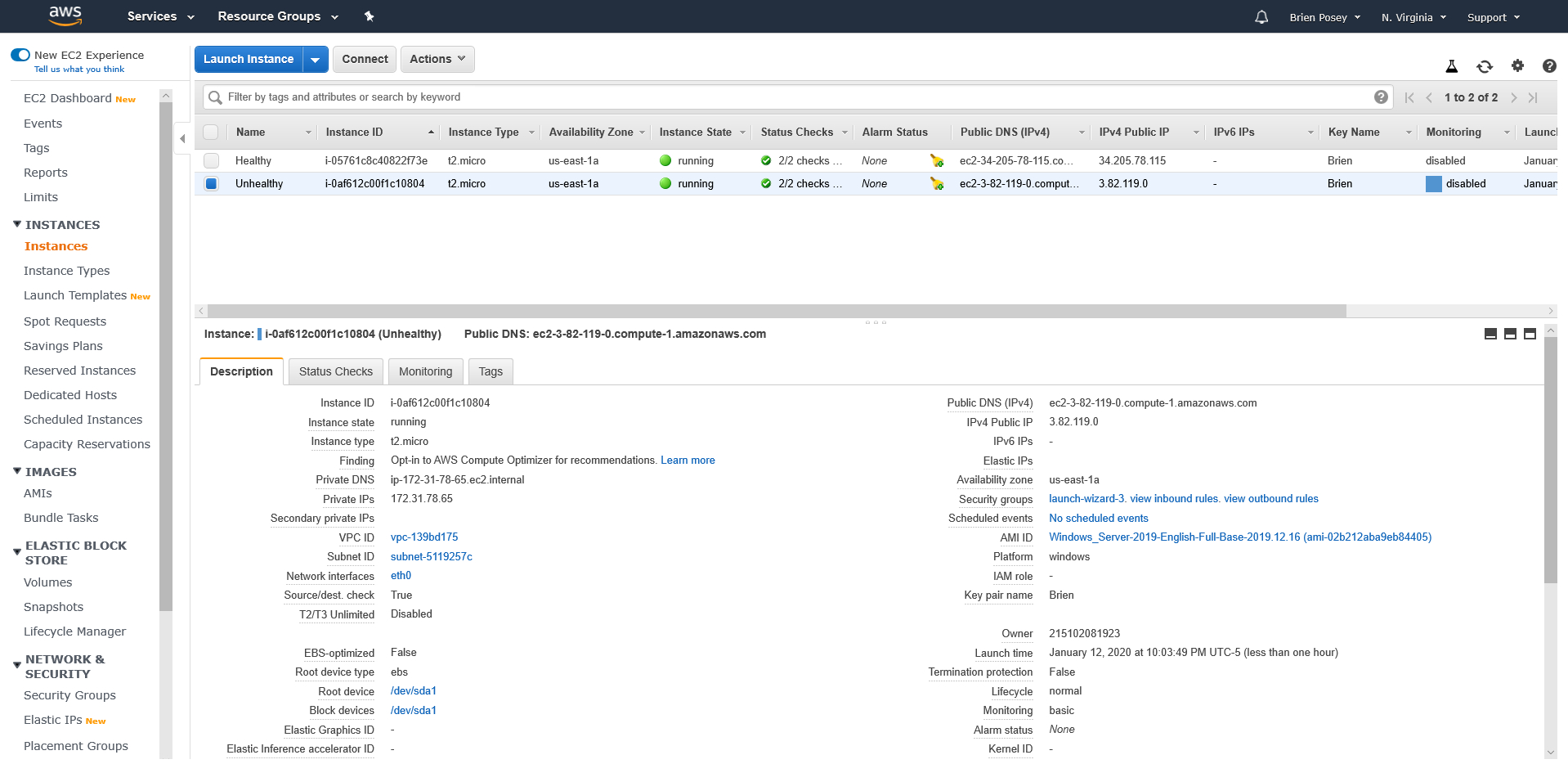
Task: Open the Brien Posey account menu
Action: pos(1324,17)
